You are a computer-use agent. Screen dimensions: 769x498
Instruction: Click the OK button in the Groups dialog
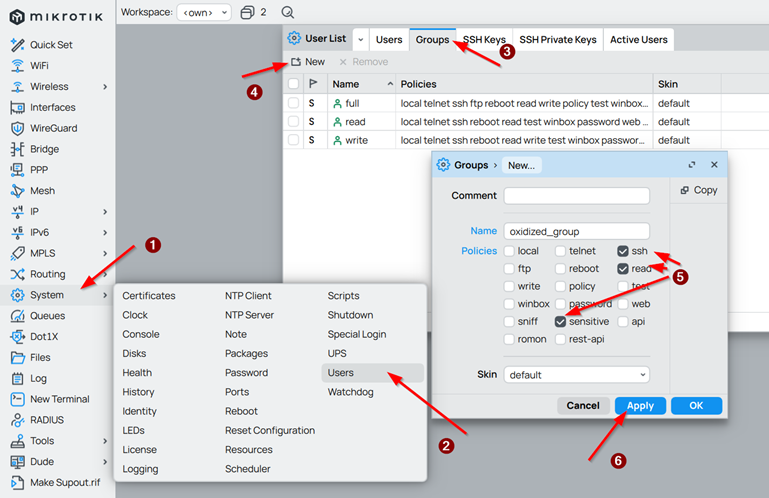696,406
